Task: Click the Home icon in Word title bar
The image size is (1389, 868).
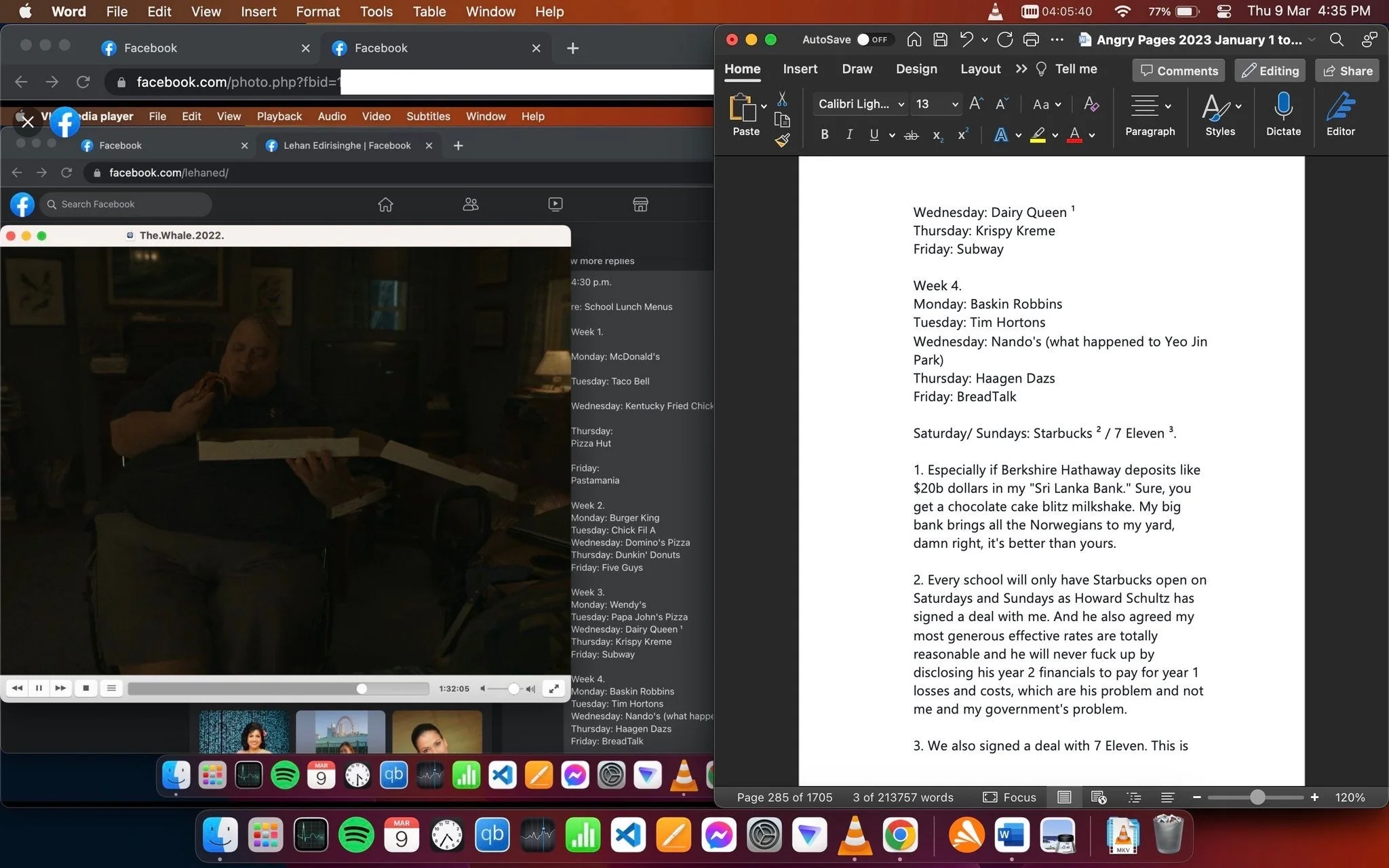Action: point(914,39)
